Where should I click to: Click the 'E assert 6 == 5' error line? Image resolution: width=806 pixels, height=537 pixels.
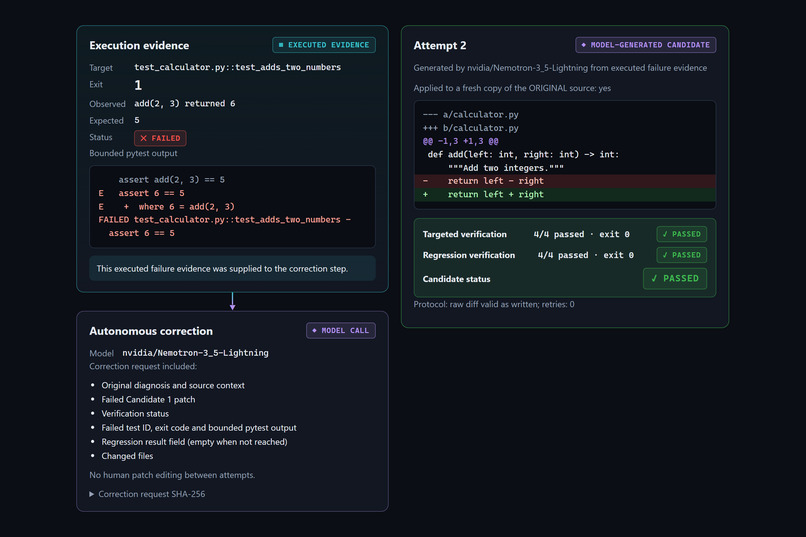coord(141,193)
